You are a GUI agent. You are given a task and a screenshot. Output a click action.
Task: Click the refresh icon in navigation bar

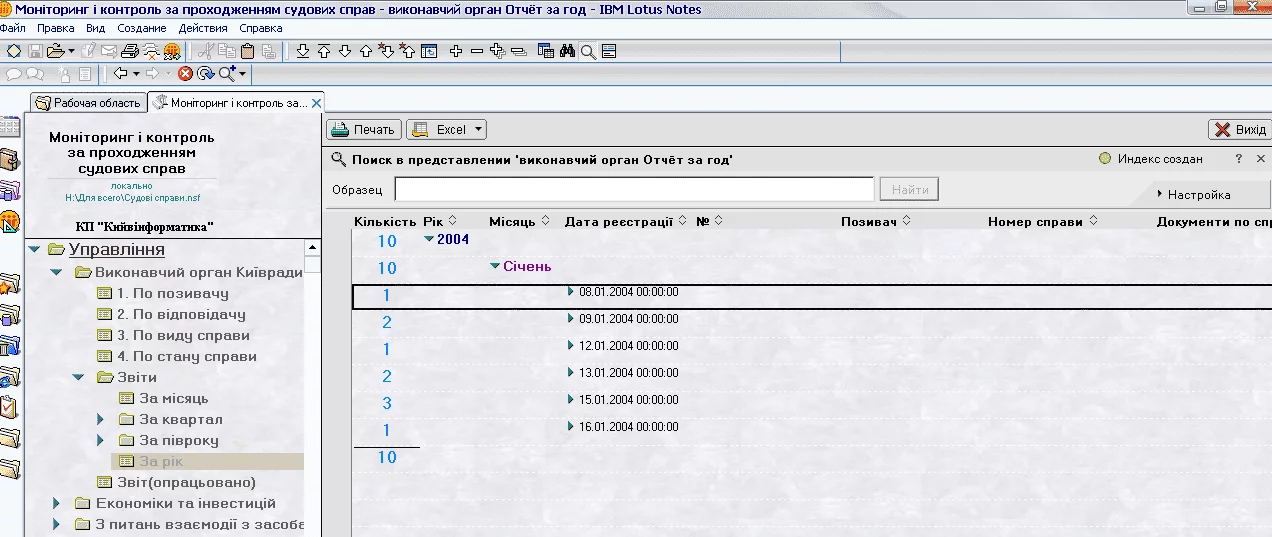coord(205,73)
